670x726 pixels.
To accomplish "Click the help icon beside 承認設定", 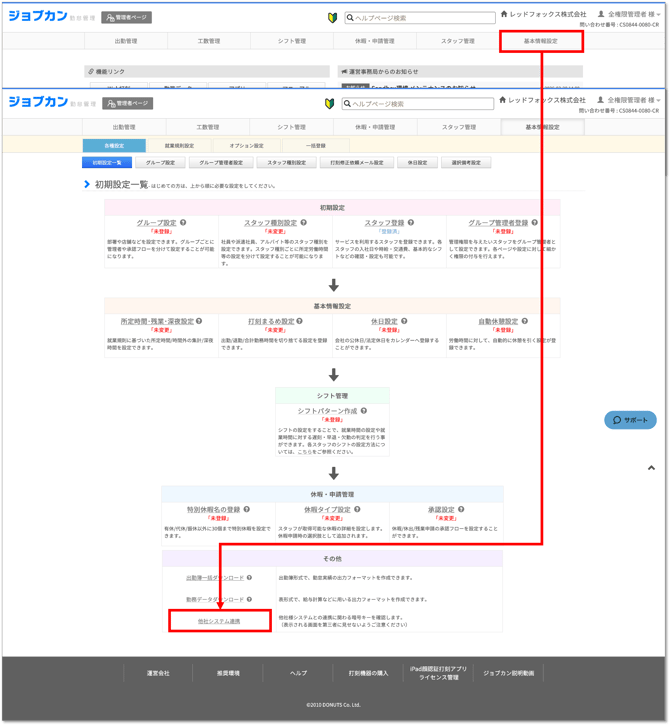I will [463, 509].
